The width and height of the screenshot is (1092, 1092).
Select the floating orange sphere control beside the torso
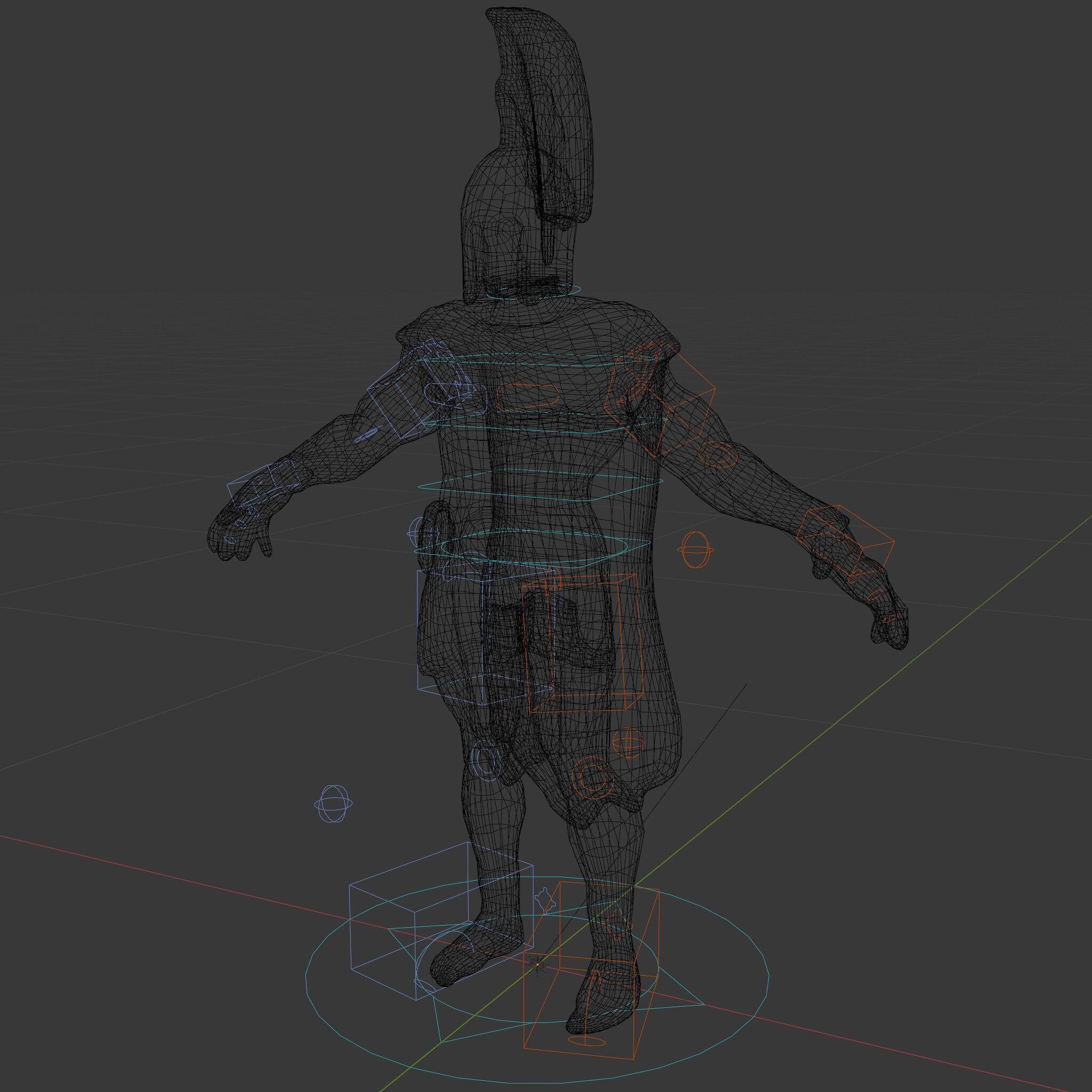(696, 549)
